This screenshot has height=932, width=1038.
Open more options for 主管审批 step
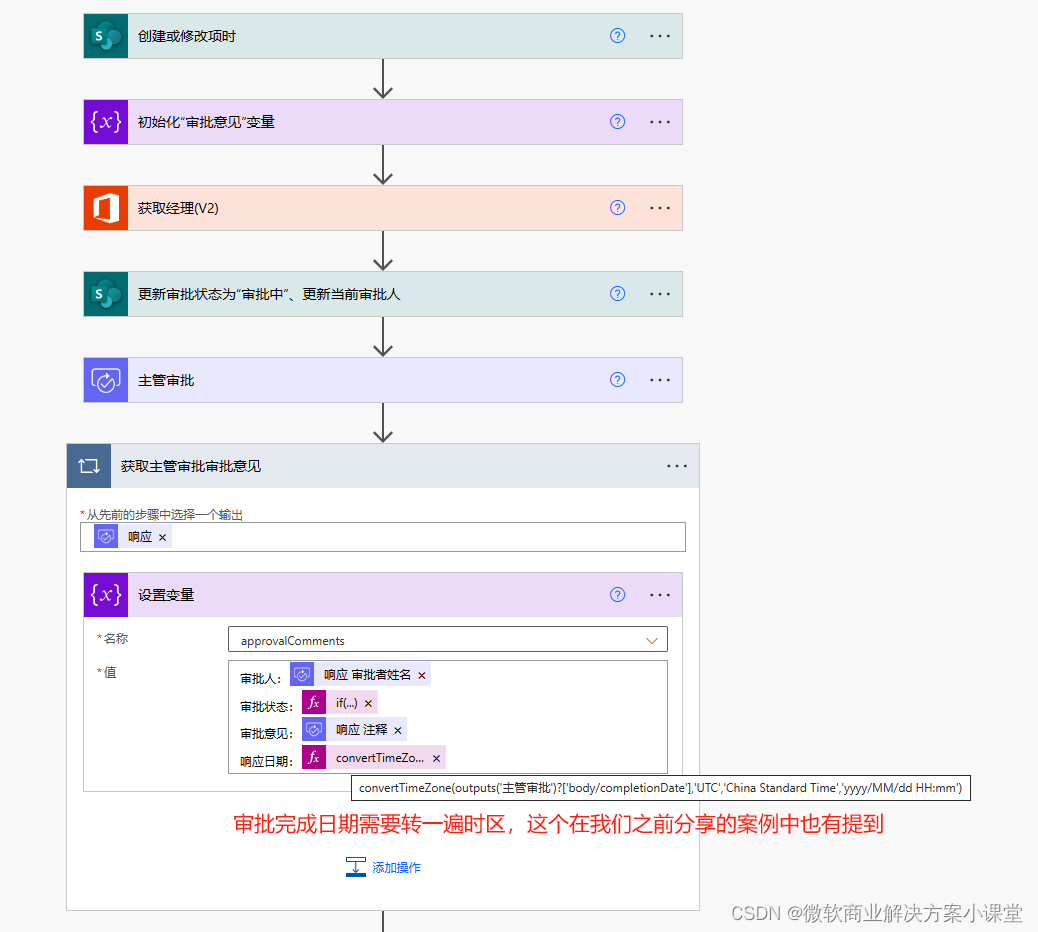[x=659, y=380]
